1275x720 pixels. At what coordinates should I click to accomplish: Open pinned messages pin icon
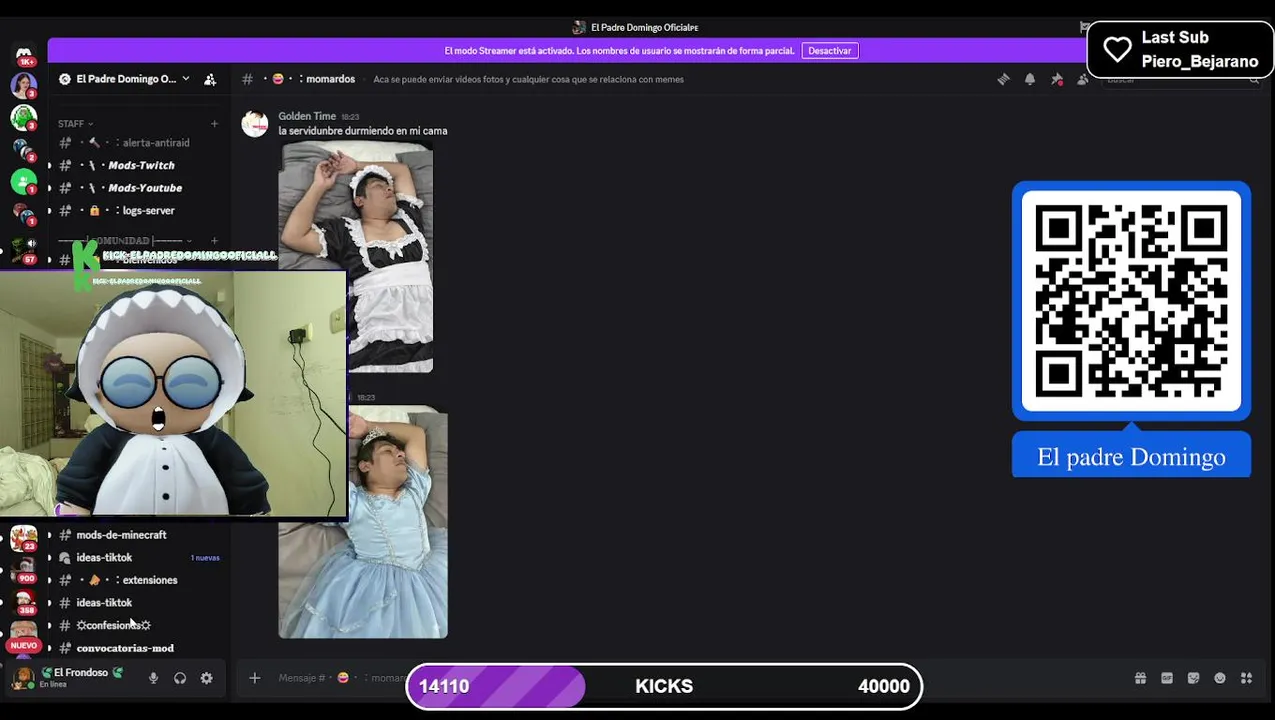click(1057, 79)
